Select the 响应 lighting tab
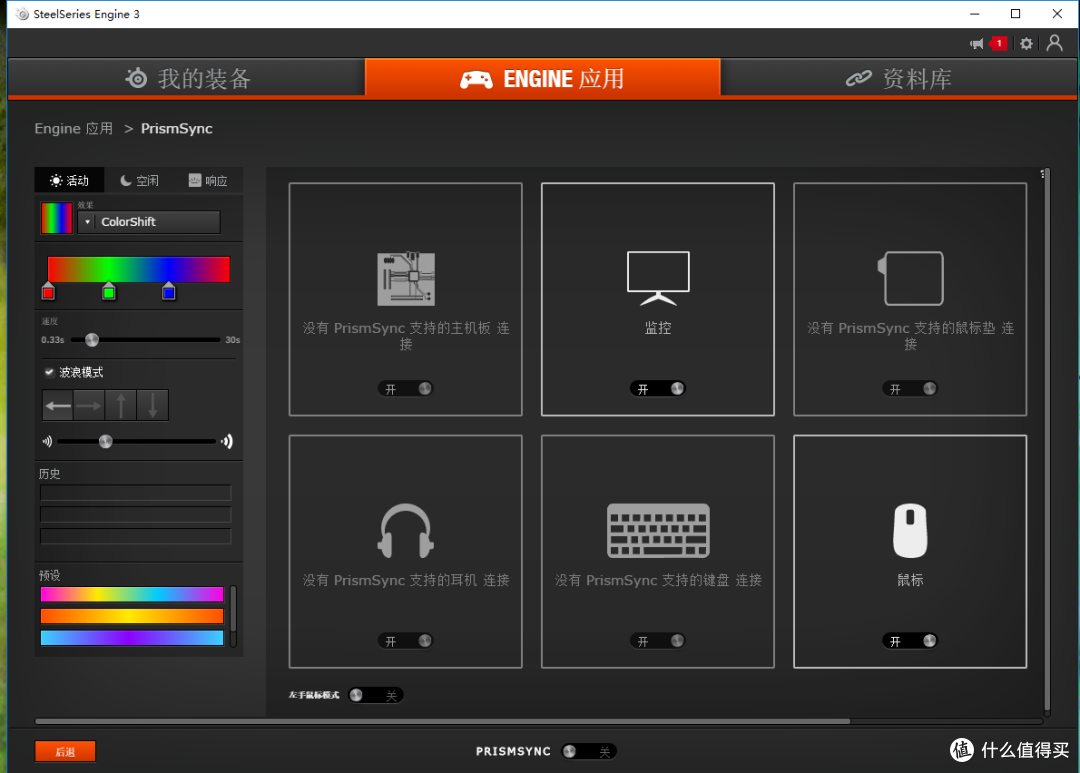Image resolution: width=1080 pixels, height=773 pixels. (208, 181)
